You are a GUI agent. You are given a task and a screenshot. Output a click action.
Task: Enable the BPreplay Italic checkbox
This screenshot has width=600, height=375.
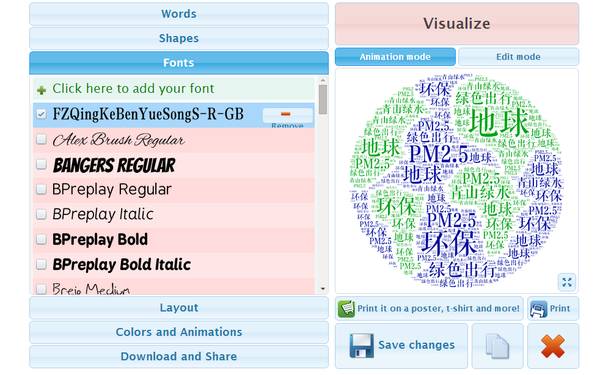41,214
